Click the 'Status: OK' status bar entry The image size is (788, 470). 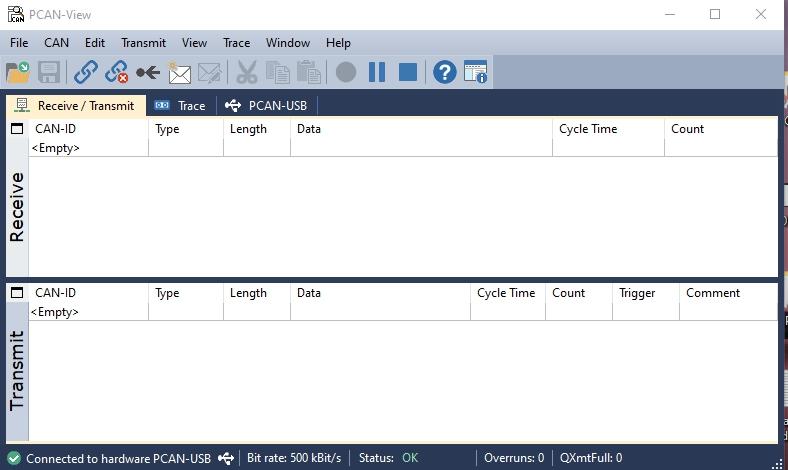pyautogui.click(x=388, y=458)
